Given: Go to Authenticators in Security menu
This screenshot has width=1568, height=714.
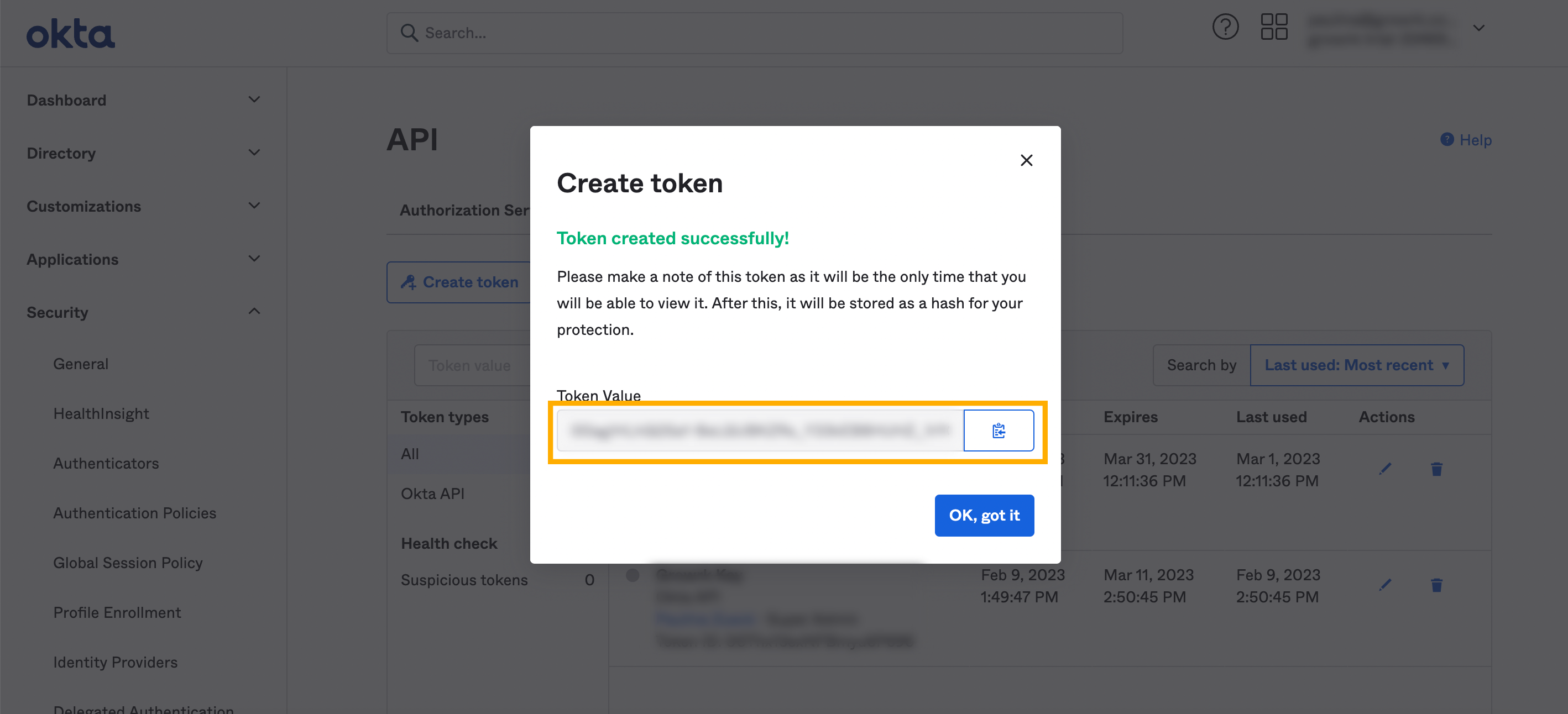Looking at the screenshot, I should (106, 464).
